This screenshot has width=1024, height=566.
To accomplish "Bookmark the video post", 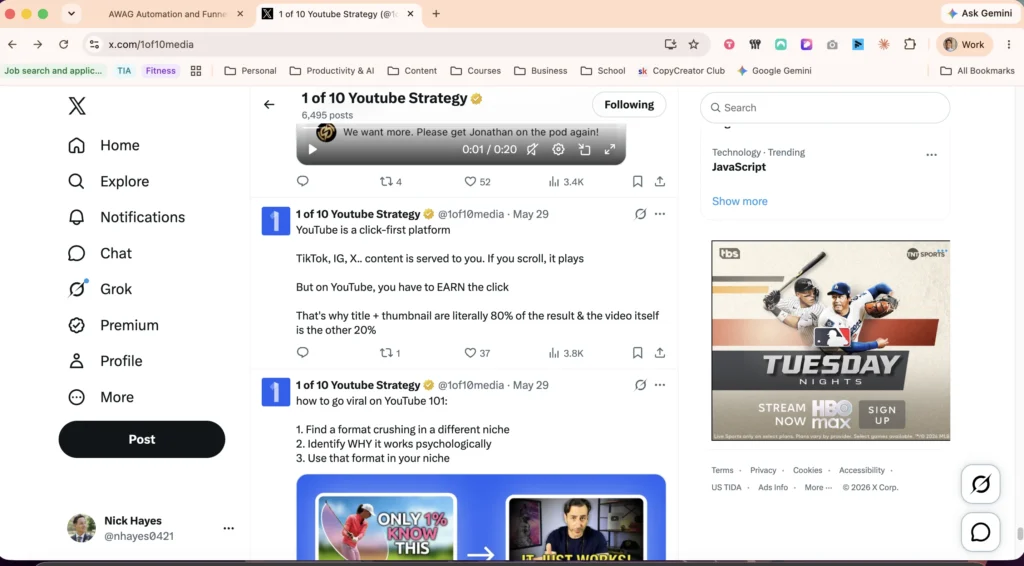I will (x=637, y=181).
